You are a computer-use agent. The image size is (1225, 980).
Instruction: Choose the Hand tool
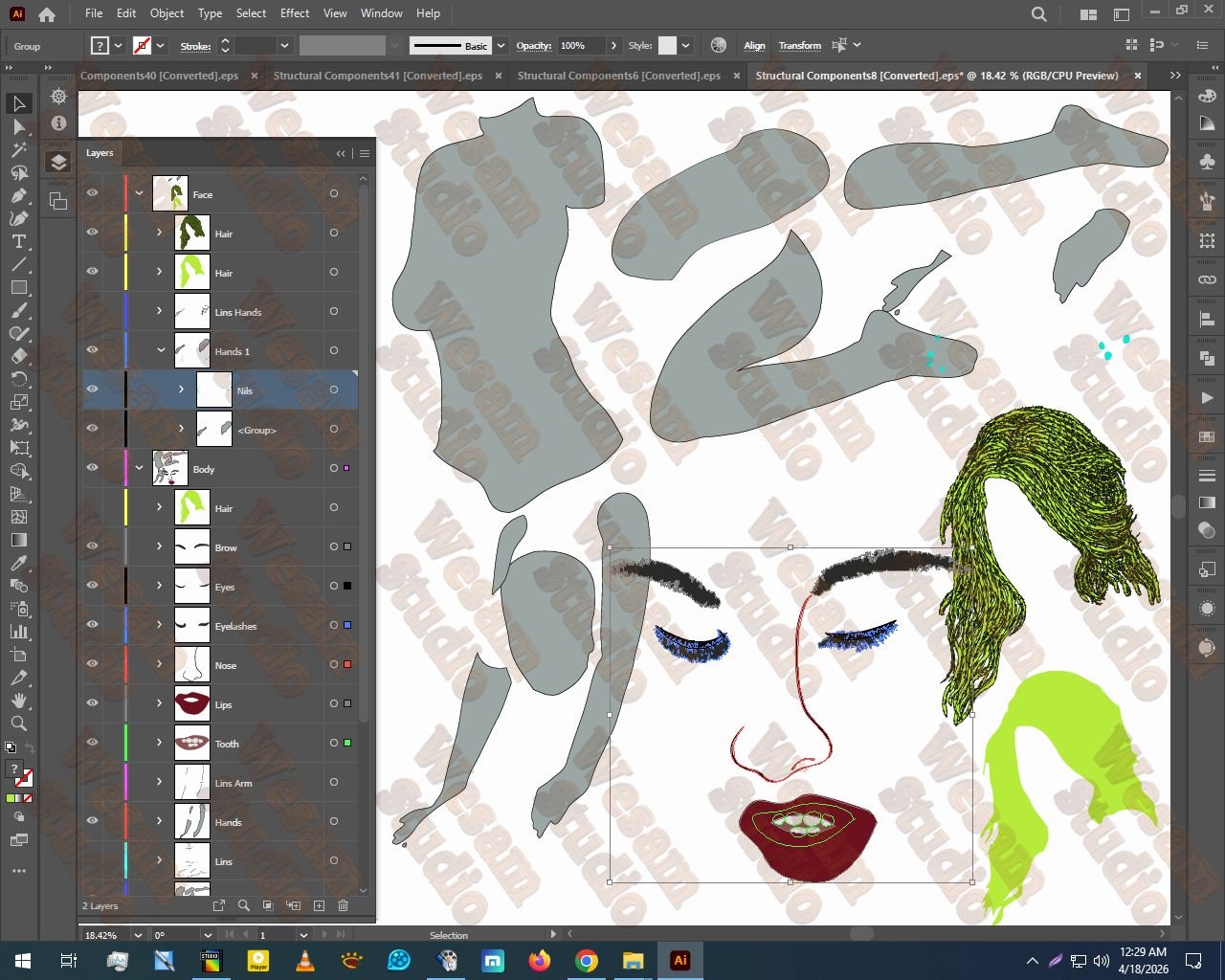pyautogui.click(x=19, y=701)
